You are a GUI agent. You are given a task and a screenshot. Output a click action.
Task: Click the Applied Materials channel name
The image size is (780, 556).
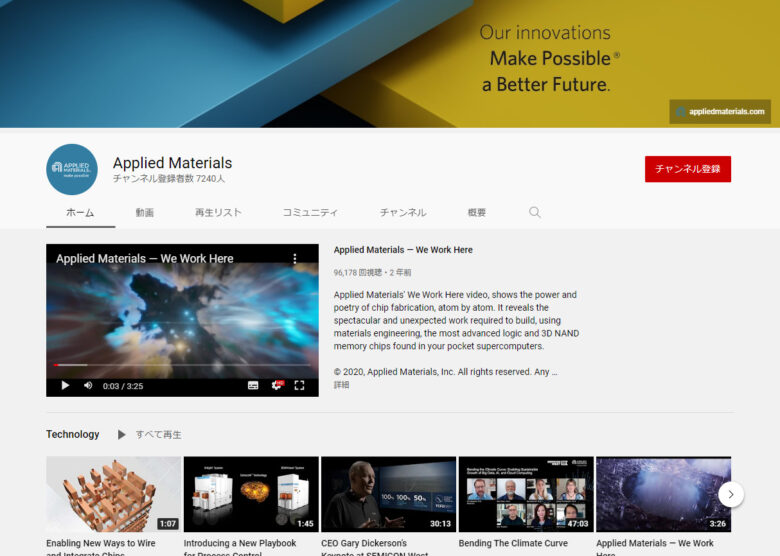click(172, 163)
